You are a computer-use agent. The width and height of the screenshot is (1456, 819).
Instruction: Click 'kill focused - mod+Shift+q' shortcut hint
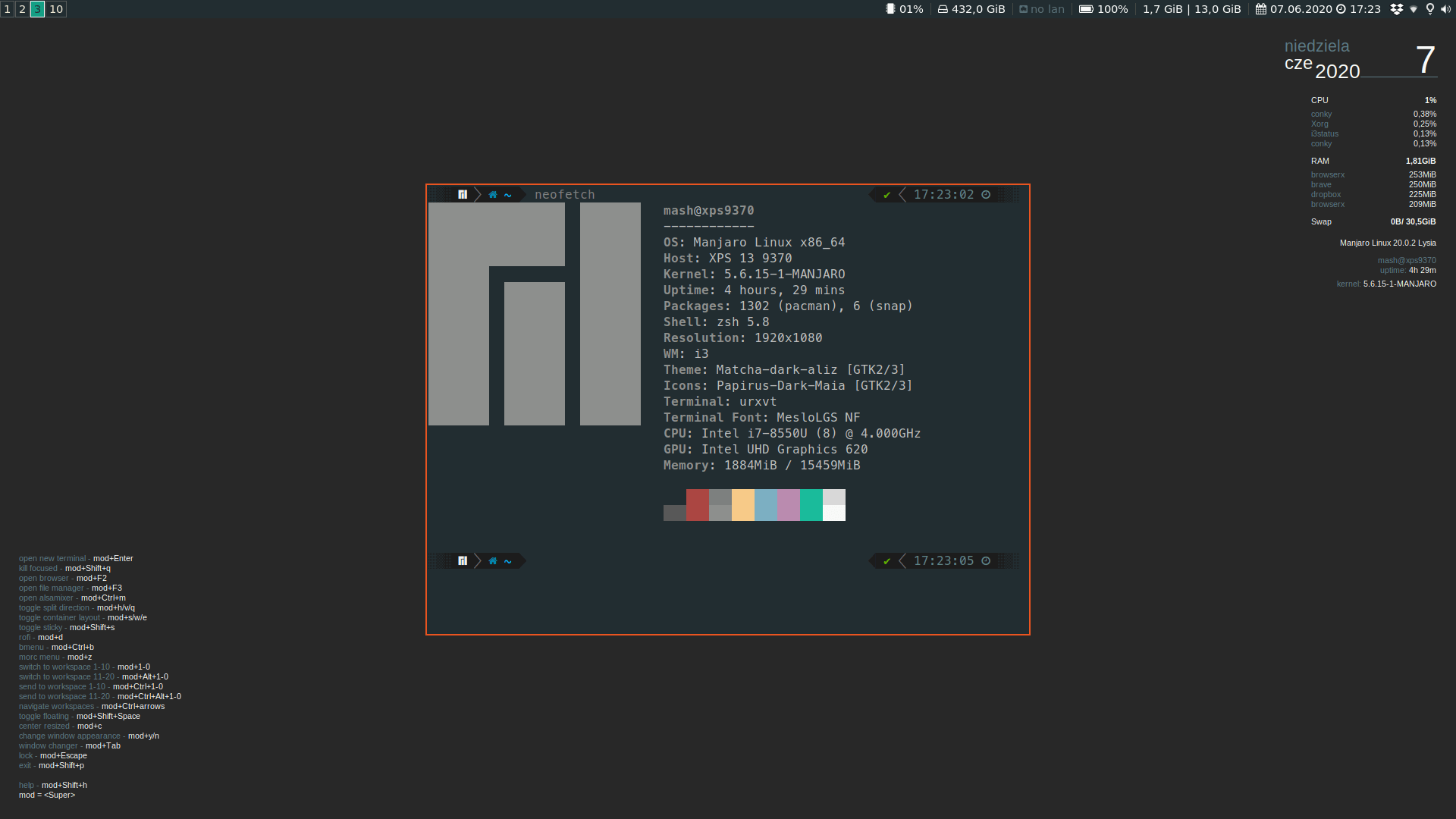coord(64,569)
